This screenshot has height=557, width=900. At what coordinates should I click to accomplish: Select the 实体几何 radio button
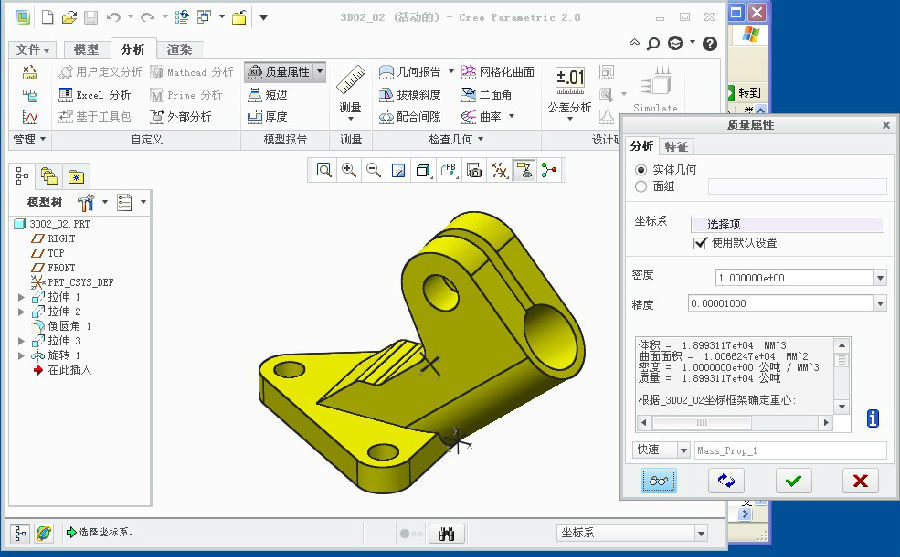pyautogui.click(x=641, y=170)
